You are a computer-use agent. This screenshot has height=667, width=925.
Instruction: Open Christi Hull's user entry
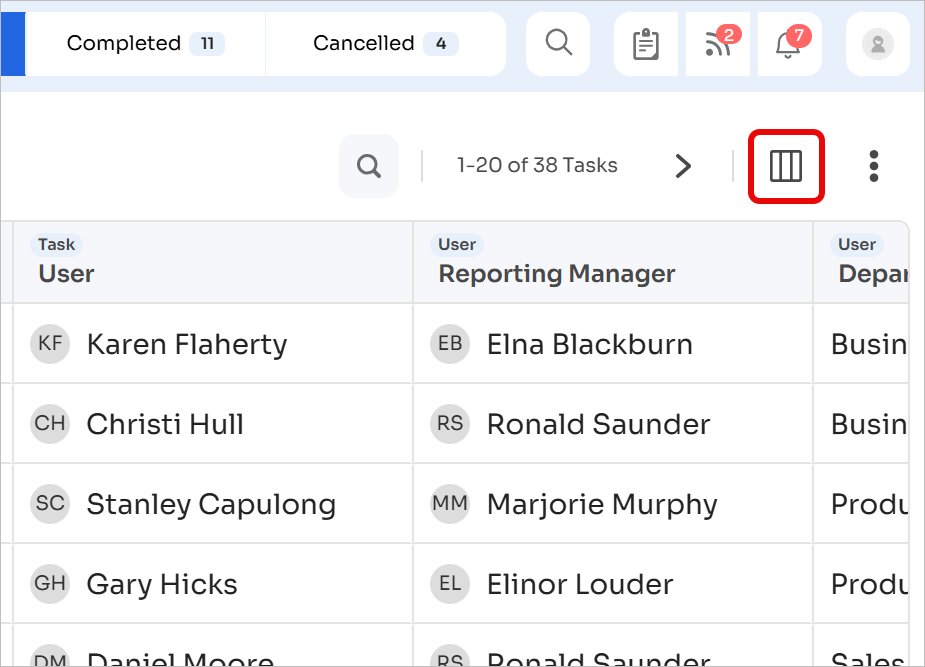pyautogui.click(x=165, y=424)
